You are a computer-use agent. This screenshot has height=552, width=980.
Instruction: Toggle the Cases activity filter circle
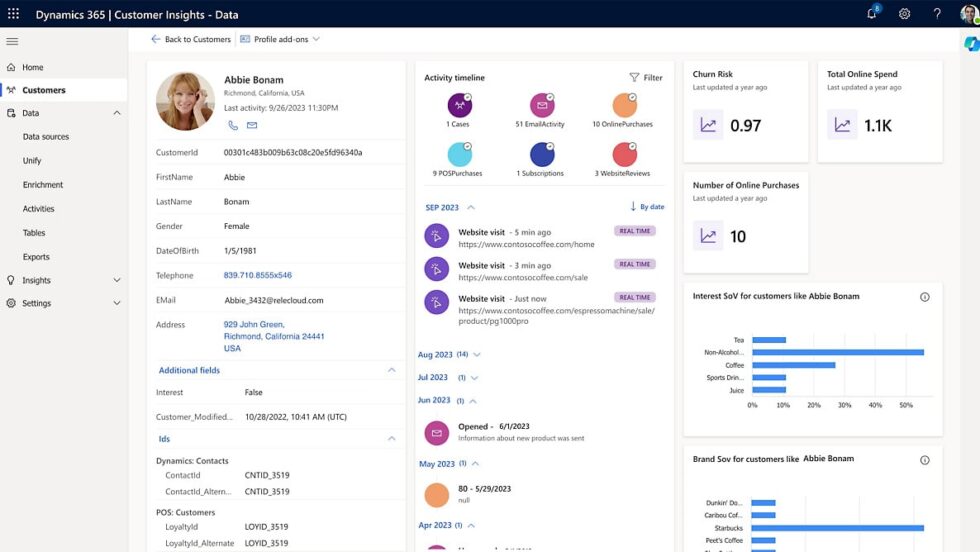(459, 105)
